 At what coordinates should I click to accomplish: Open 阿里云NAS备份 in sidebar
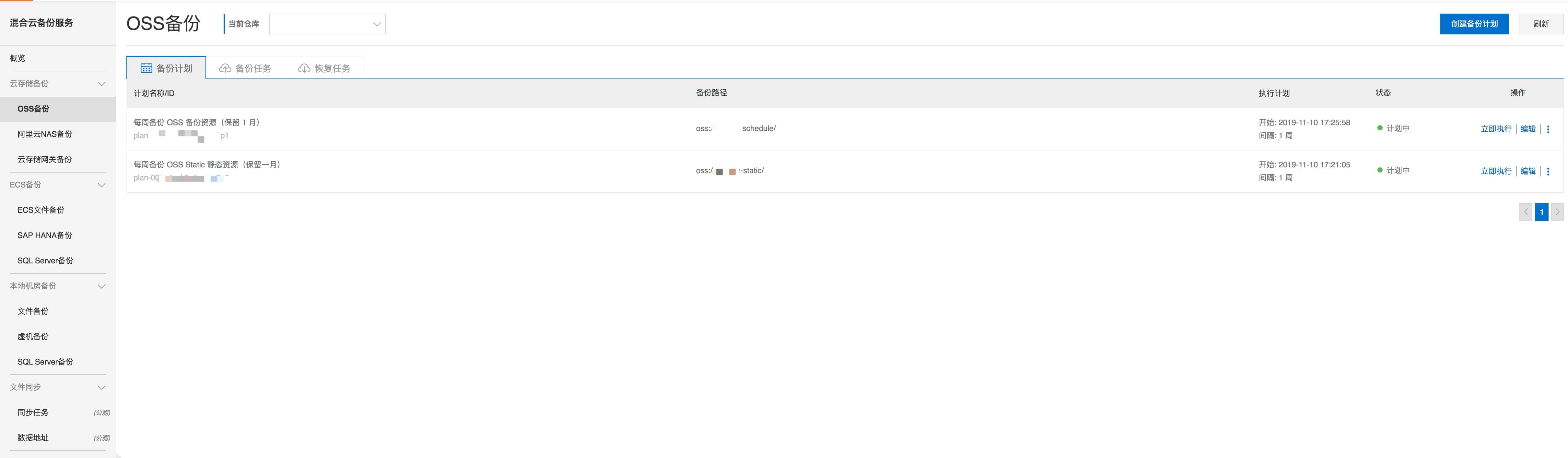tap(44, 134)
